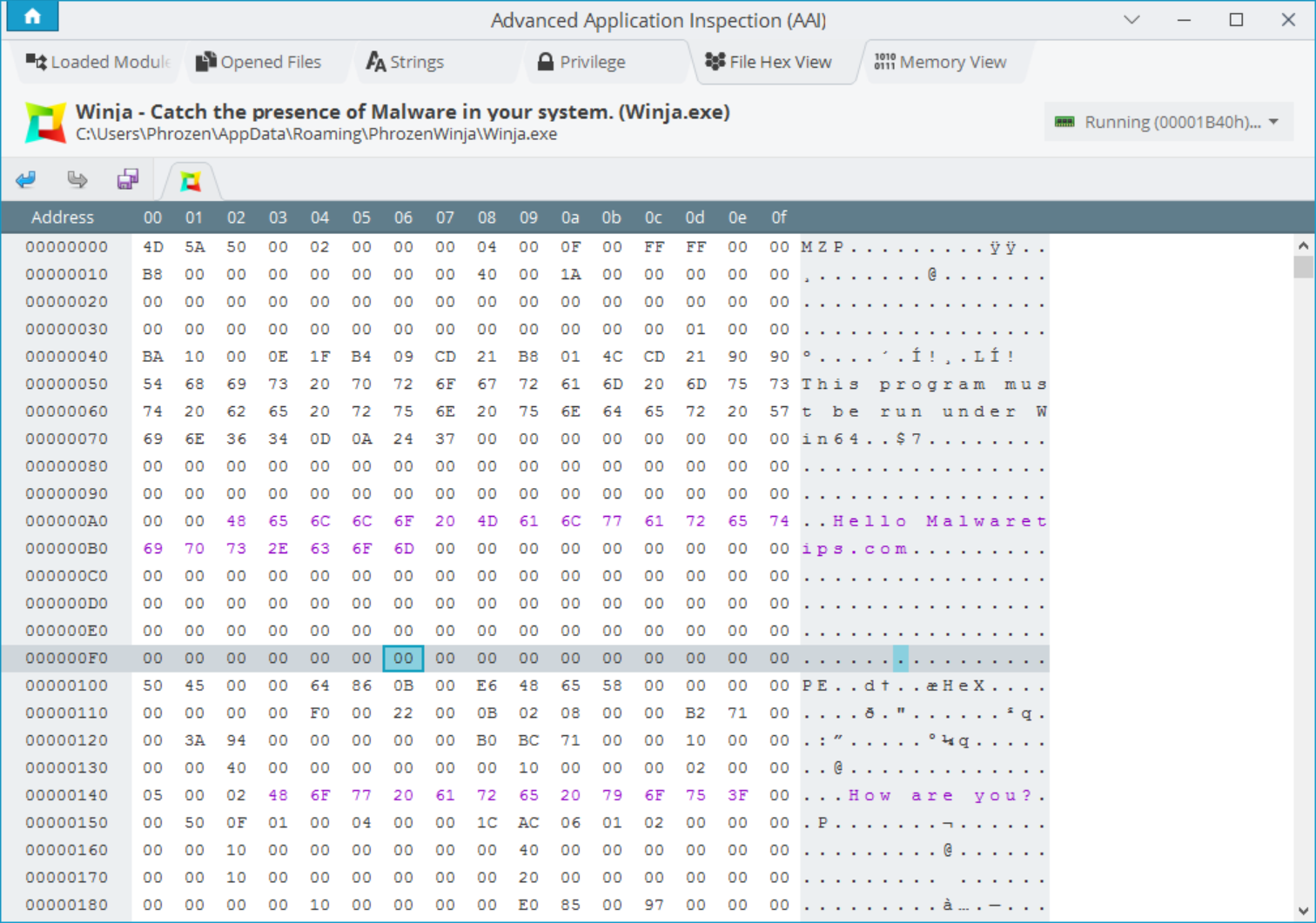This screenshot has width=1316, height=923.
Task: Select byte 1A in row 00000010
Action: 570,274
